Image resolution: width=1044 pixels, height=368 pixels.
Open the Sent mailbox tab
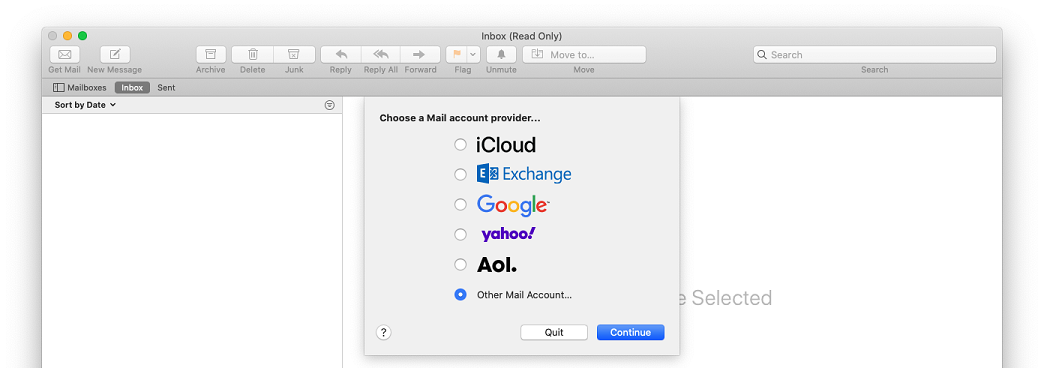pos(166,88)
